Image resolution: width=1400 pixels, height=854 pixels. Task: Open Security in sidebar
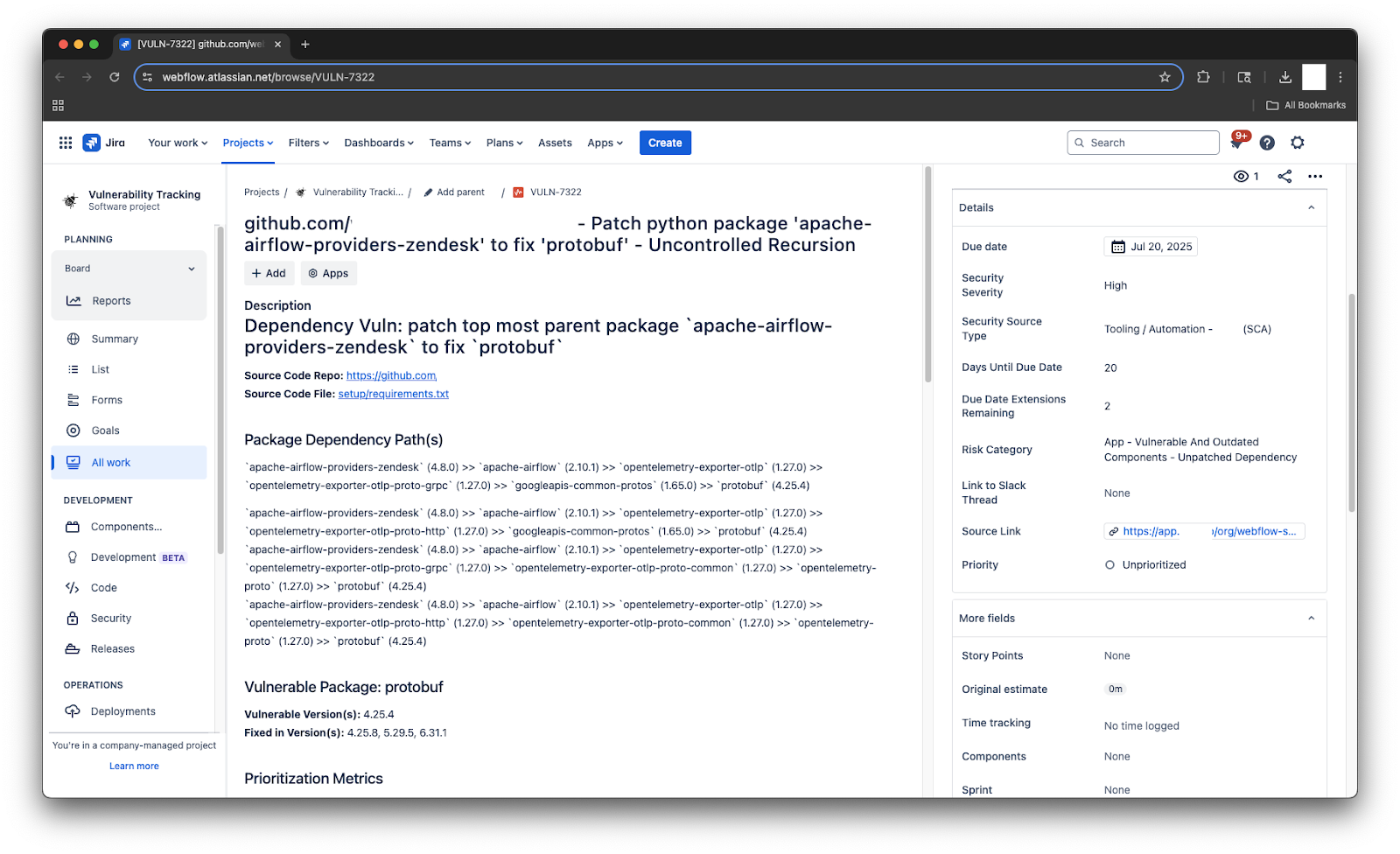click(129, 619)
